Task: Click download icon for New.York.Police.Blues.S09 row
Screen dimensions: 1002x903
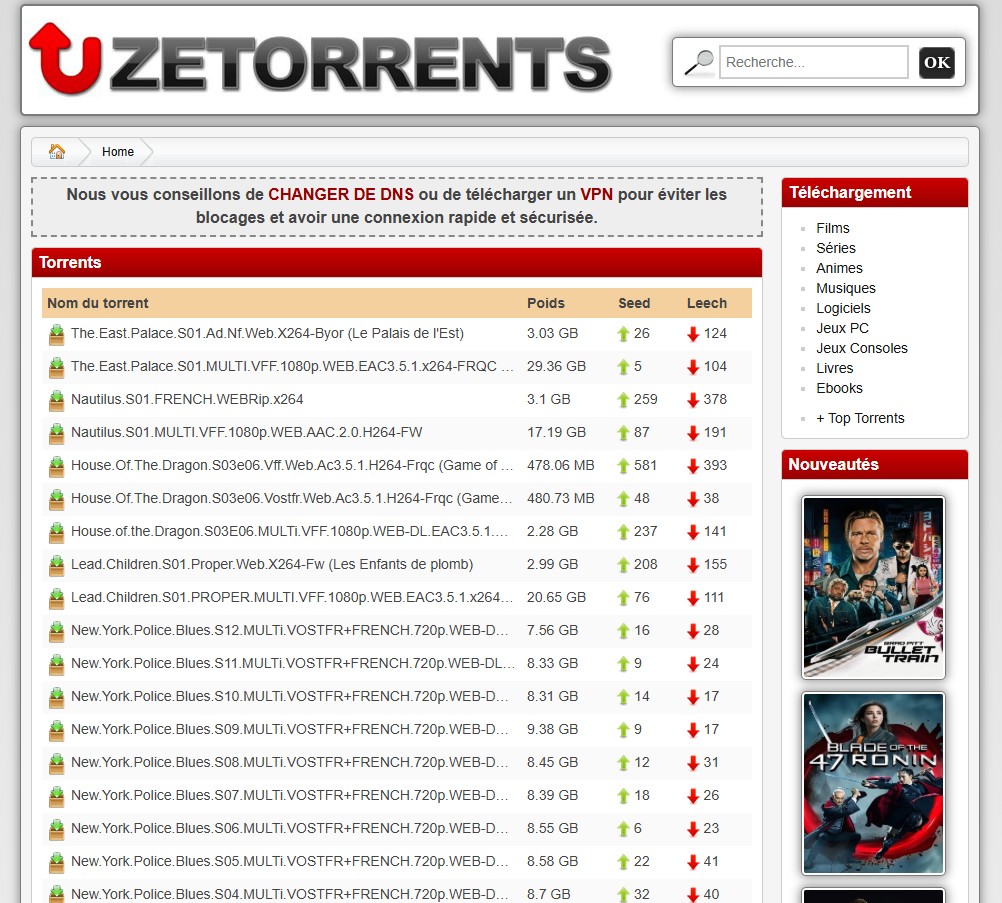Action: (x=57, y=730)
